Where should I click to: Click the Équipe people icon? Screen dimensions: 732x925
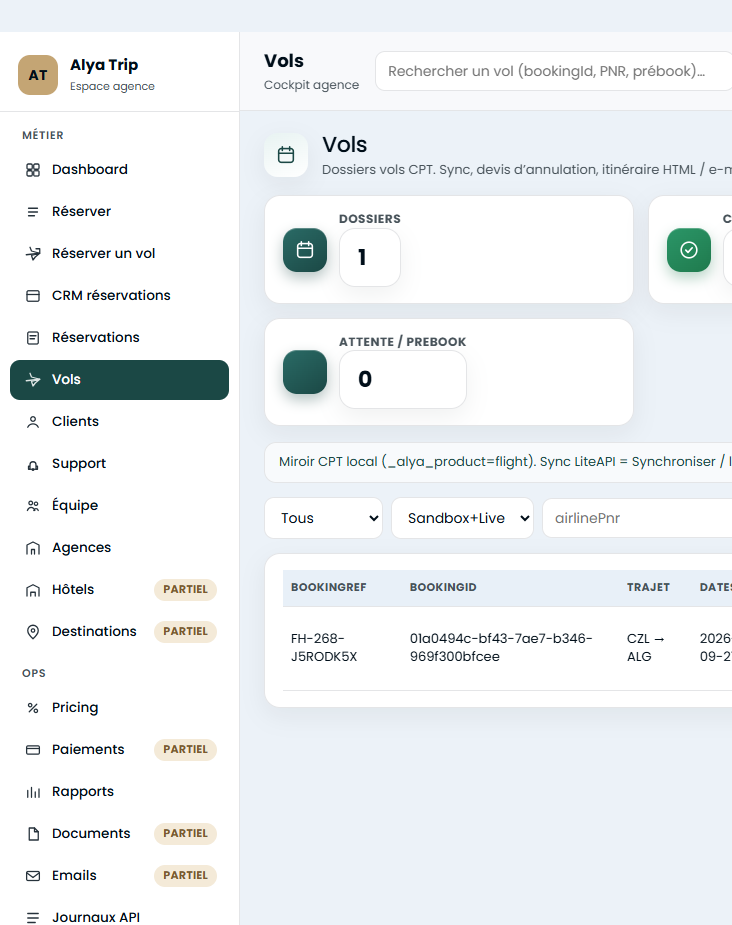pyautogui.click(x=33, y=506)
